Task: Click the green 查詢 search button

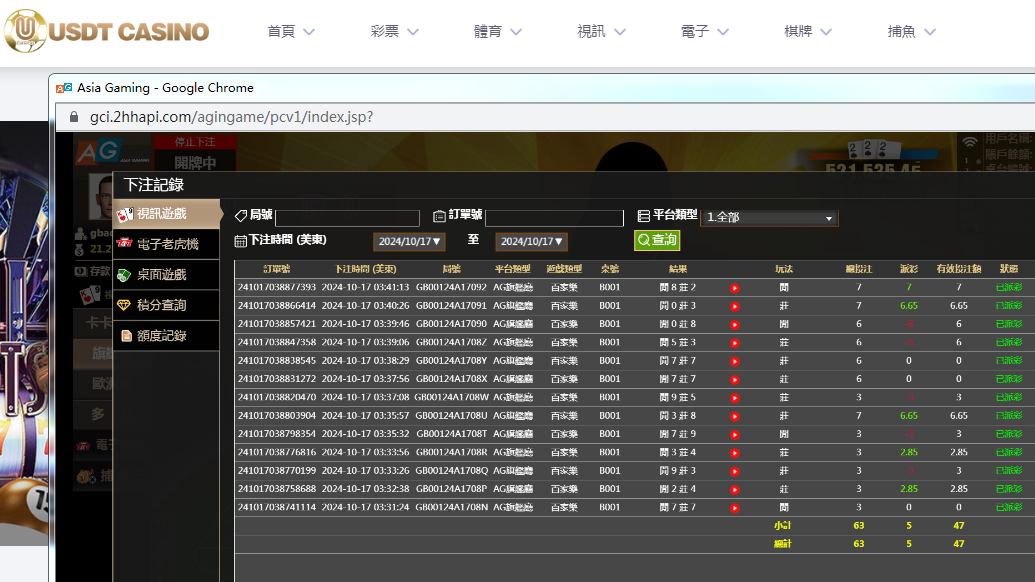Action: click(657, 240)
